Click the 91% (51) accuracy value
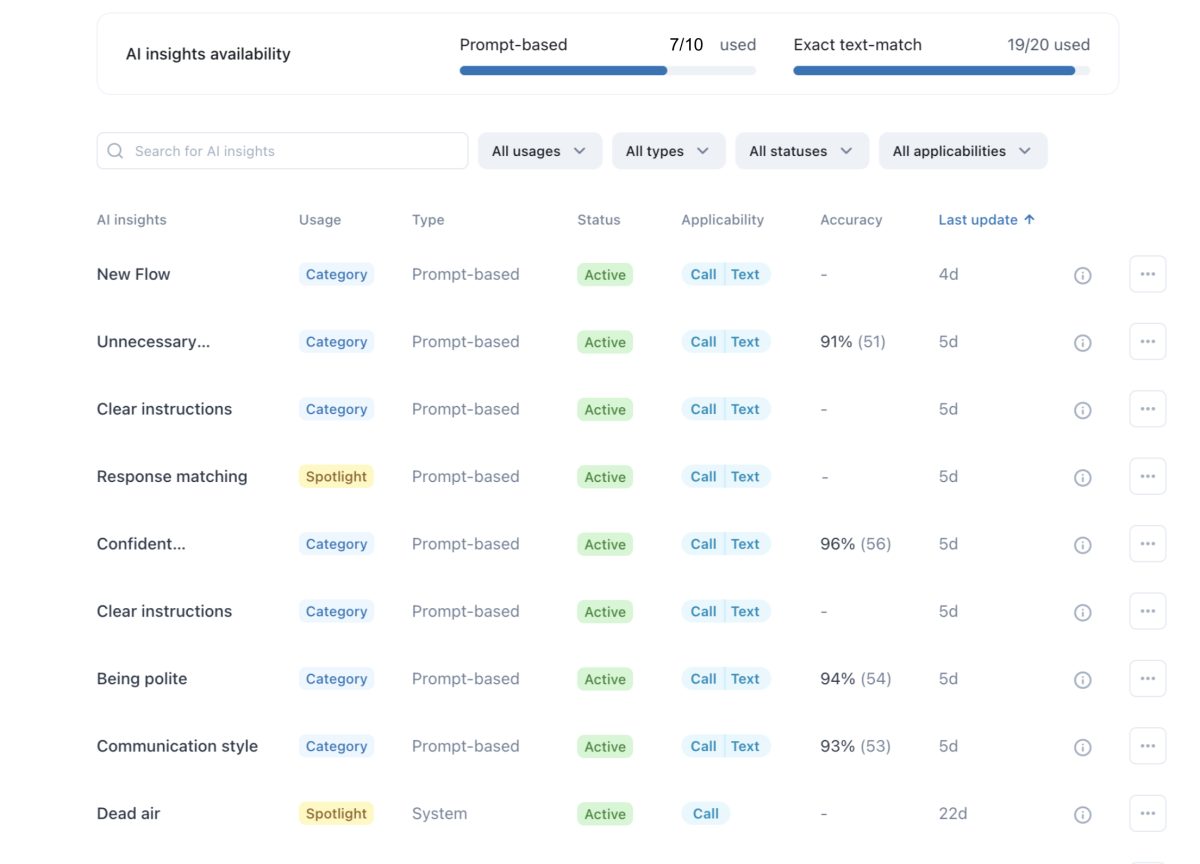The width and height of the screenshot is (1200, 864). tap(853, 342)
